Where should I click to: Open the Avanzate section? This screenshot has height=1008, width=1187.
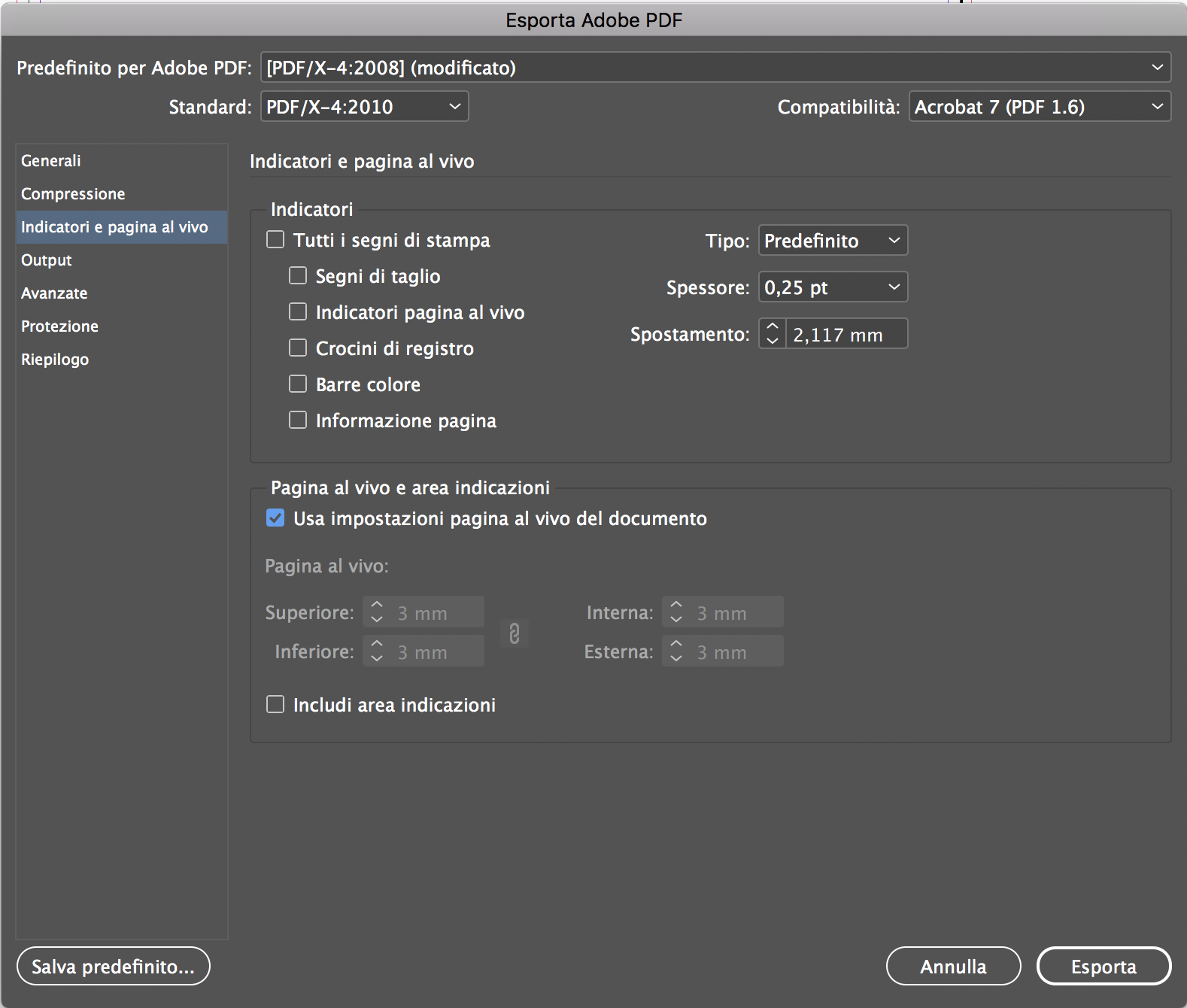coord(122,293)
